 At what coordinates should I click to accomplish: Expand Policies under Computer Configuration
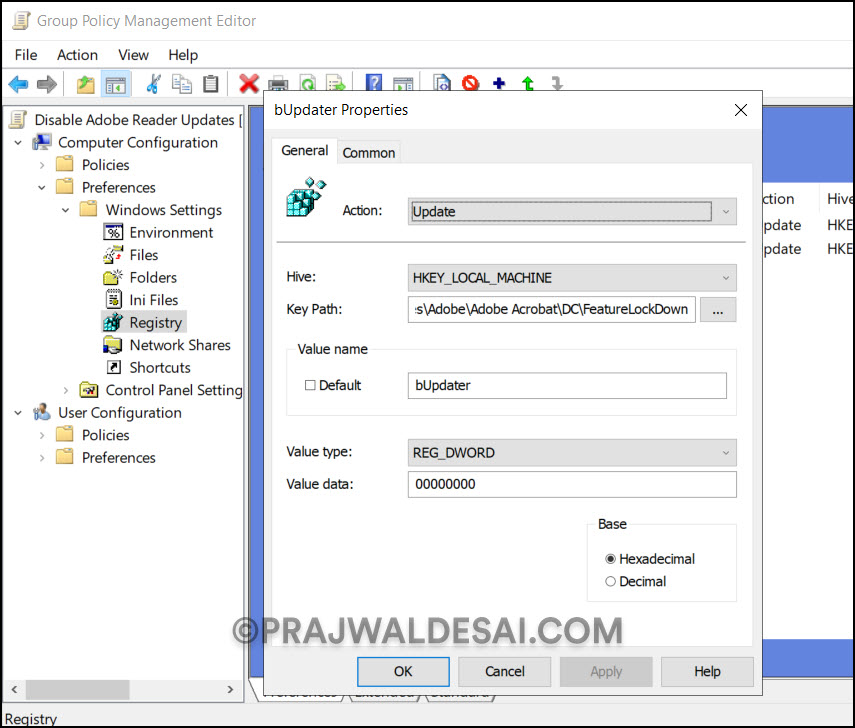(x=42, y=165)
